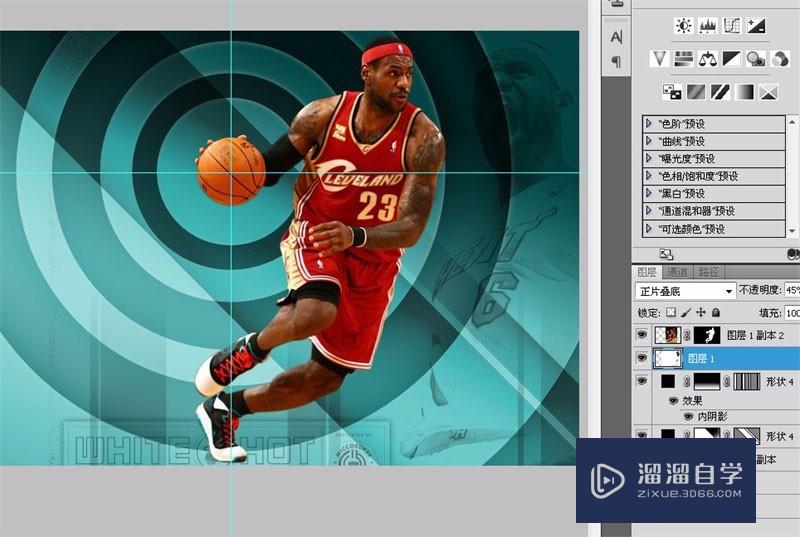
Task: Add a Selective Color adjustment
Action: click(768, 92)
